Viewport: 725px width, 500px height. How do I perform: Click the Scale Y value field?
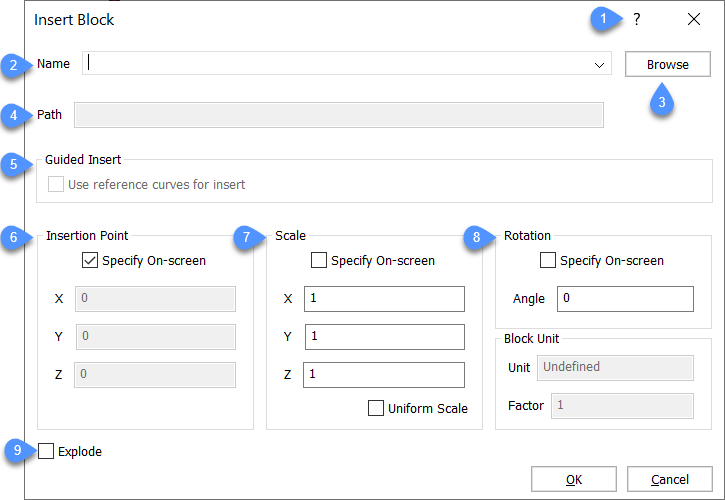[385, 337]
